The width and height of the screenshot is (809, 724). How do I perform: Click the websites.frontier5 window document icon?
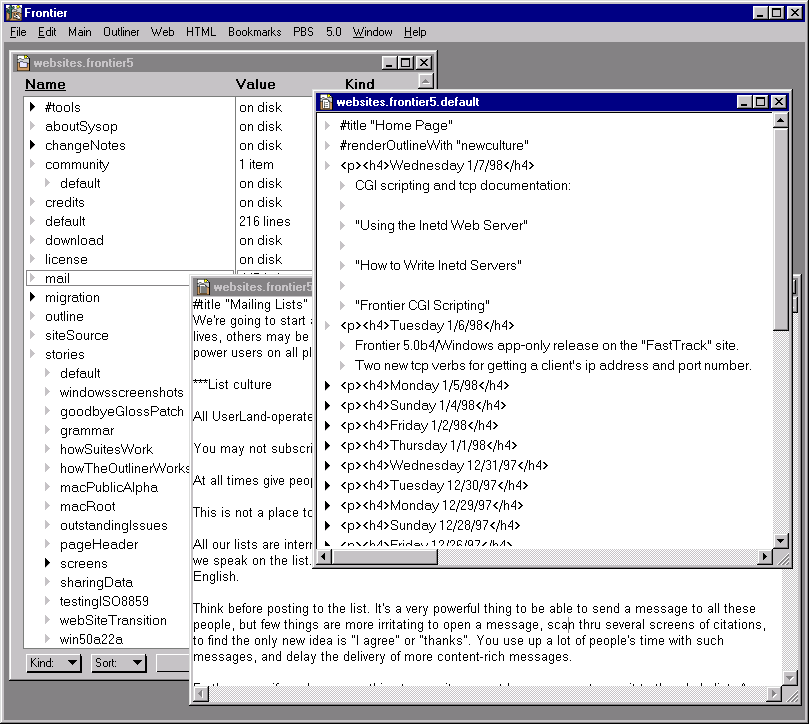pos(23,63)
